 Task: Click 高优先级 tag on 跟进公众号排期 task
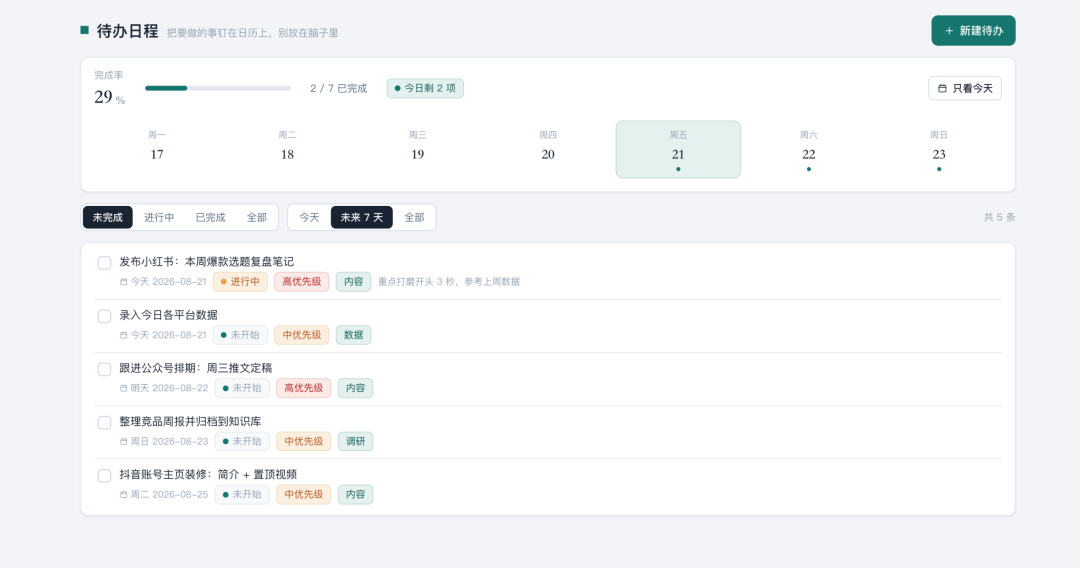304,388
